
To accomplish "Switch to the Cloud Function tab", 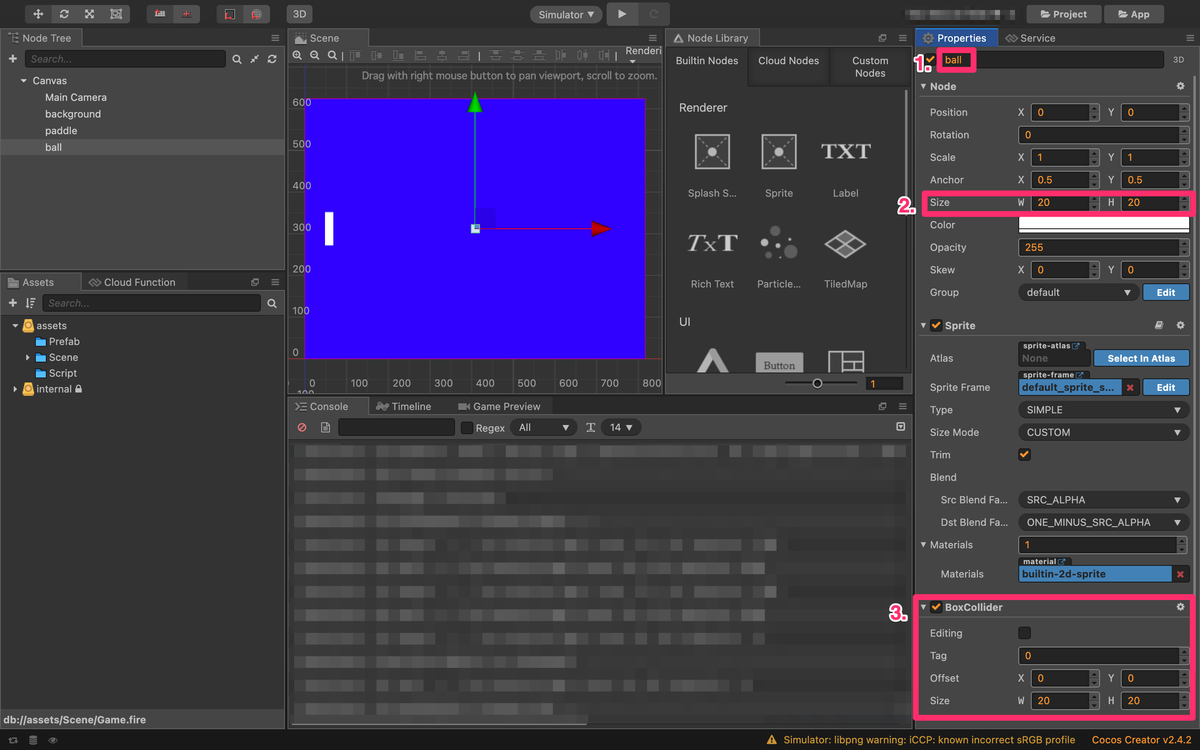I will pos(132,282).
